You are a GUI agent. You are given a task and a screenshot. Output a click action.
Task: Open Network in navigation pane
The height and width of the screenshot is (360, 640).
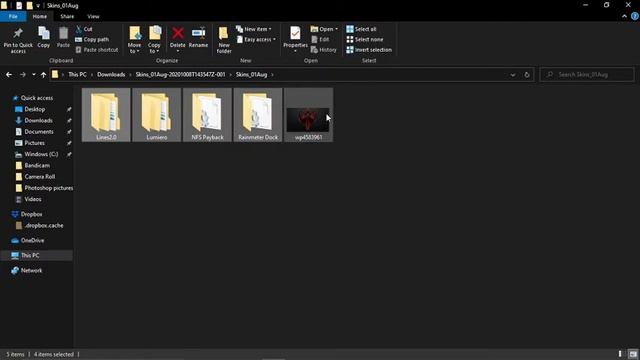31,270
